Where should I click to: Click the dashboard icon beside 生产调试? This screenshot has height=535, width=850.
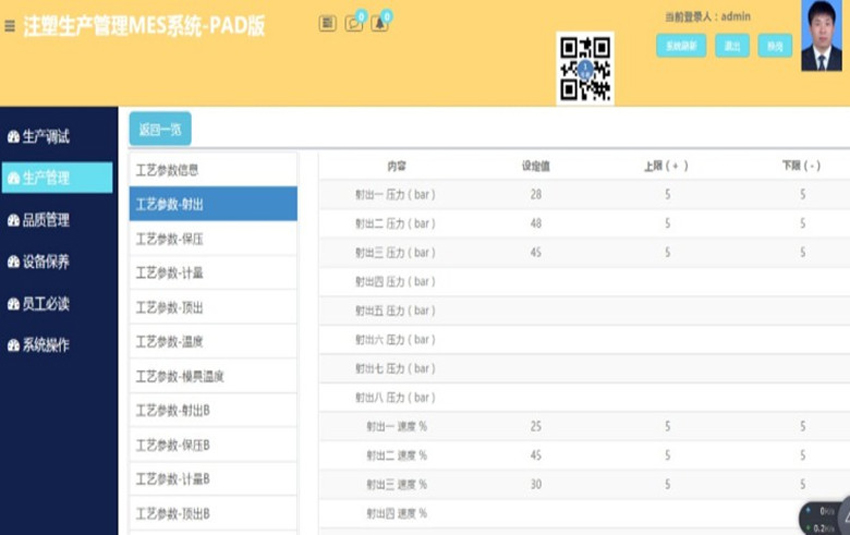pos(13,137)
